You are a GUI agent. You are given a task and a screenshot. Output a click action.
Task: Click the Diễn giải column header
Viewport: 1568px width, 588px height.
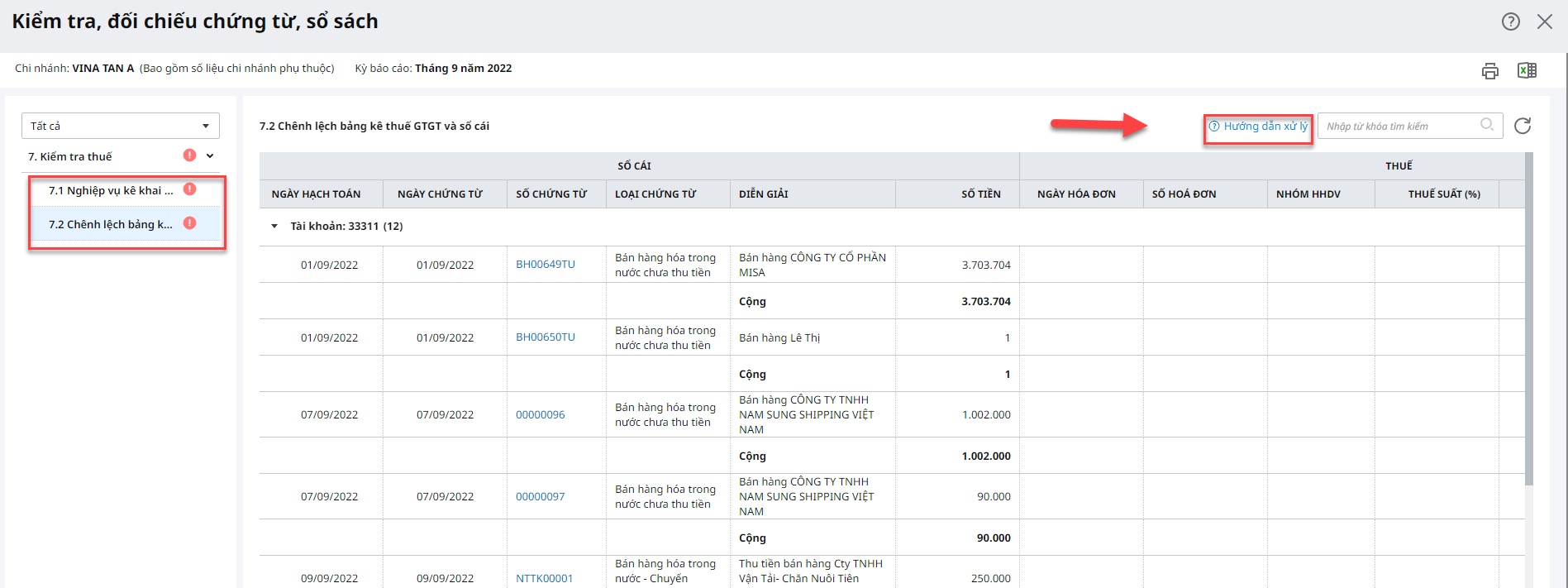coord(813,194)
